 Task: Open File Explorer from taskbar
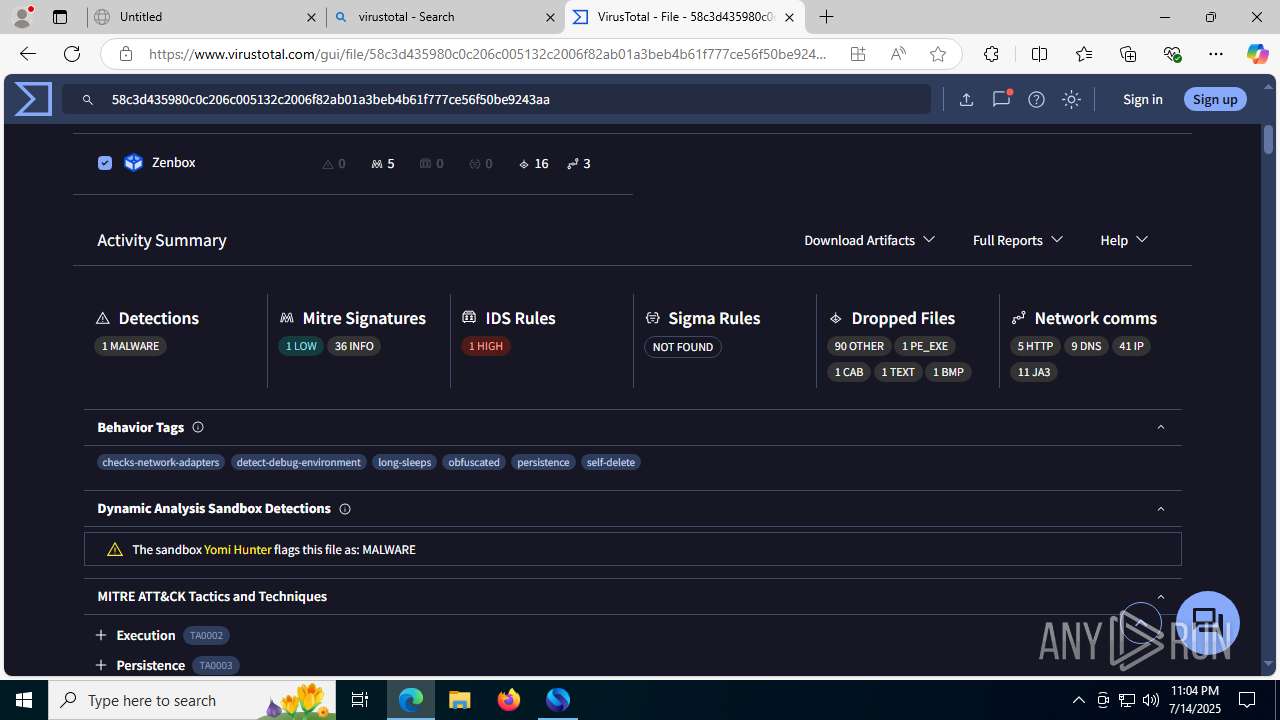[460, 700]
